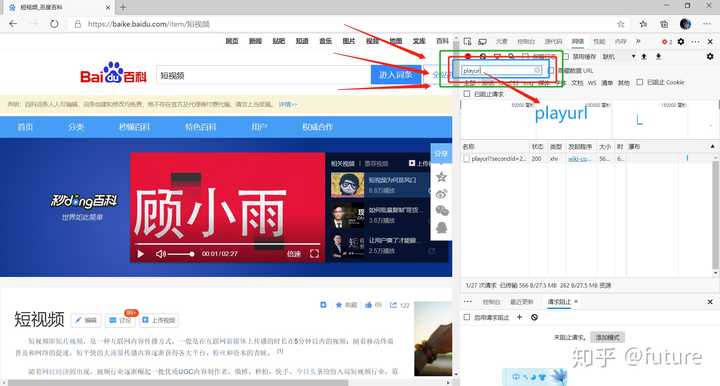This screenshot has height=386, width=720.
Task: Import HAR file upload arrow
Action: tap(644, 56)
